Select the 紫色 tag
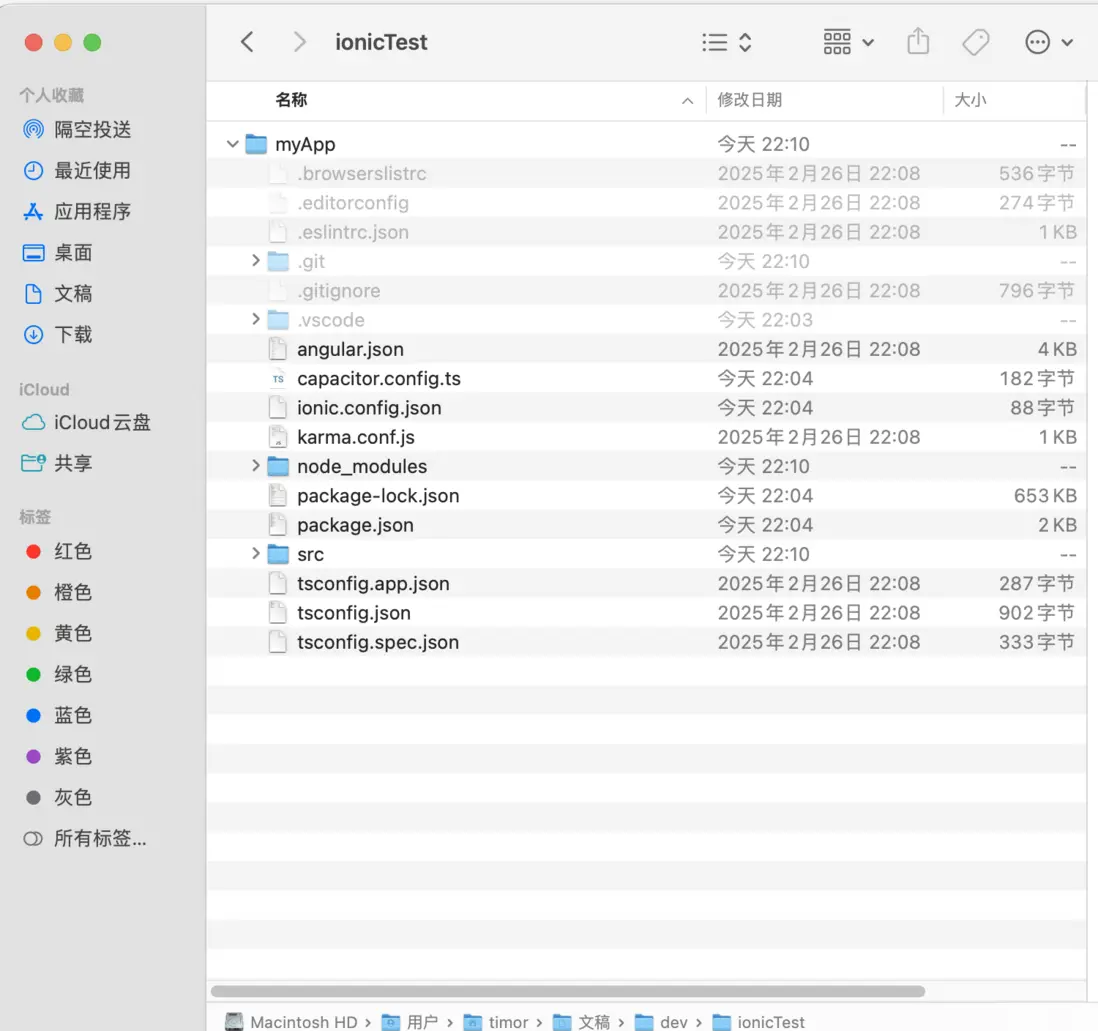The width and height of the screenshot is (1098, 1031). pyautogui.click(x=60, y=756)
